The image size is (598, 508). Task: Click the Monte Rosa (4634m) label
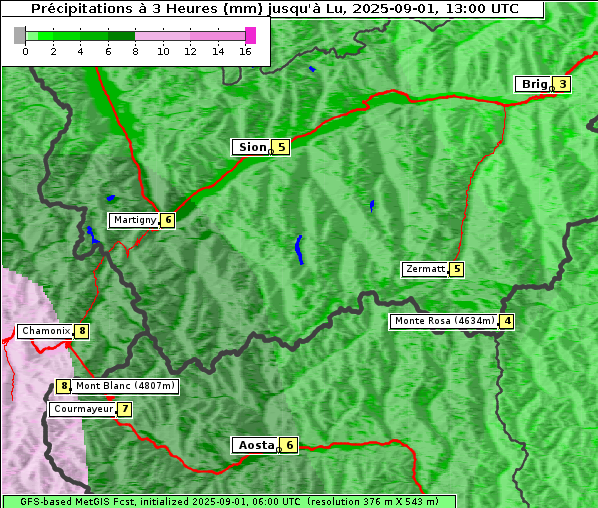pyautogui.click(x=444, y=321)
